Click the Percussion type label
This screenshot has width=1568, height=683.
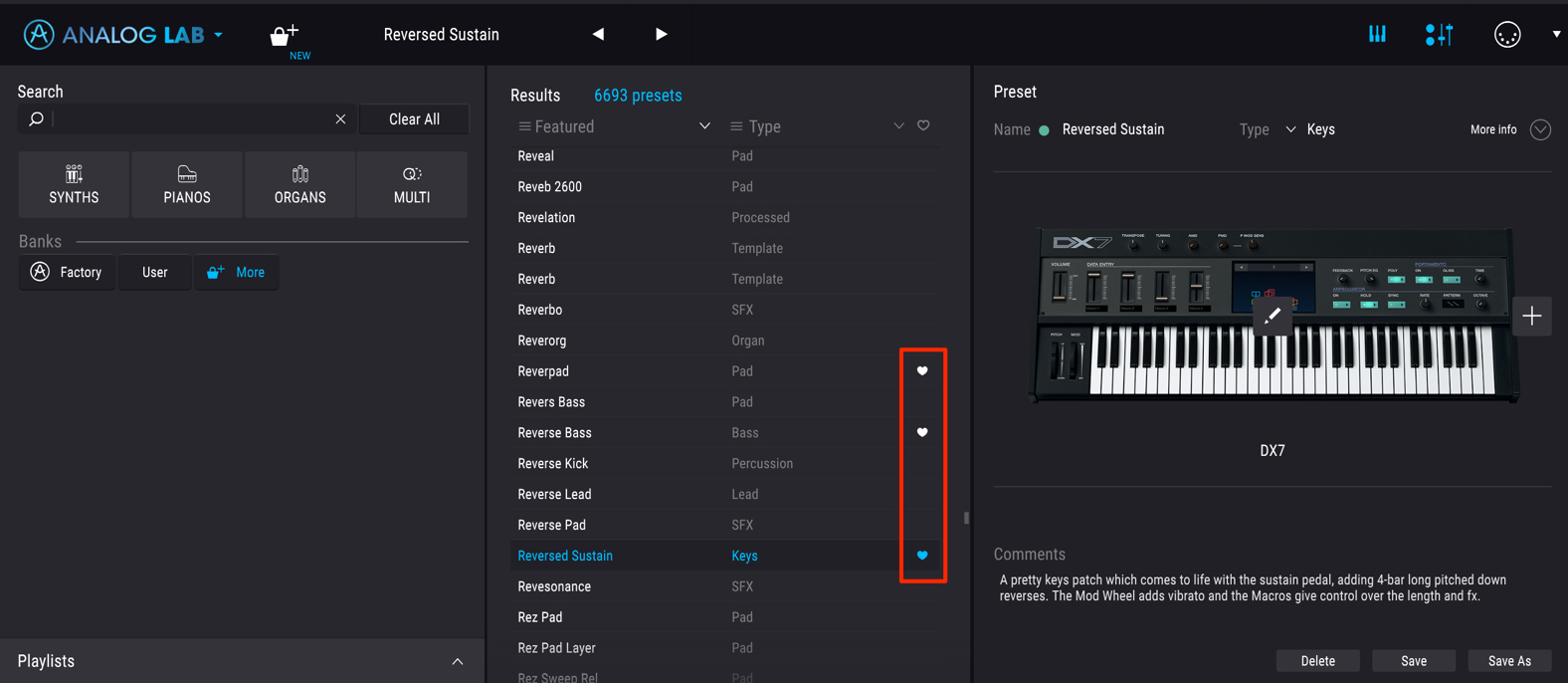[762, 464]
